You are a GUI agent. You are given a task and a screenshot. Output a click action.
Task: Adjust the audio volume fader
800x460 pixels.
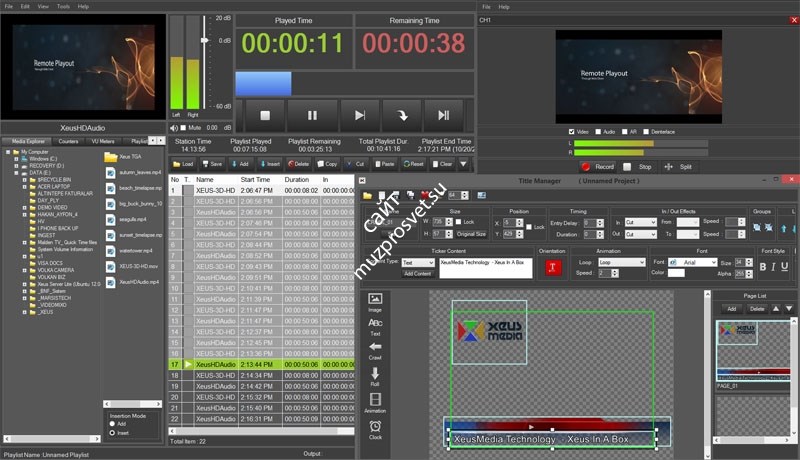(x=205, y=40)
